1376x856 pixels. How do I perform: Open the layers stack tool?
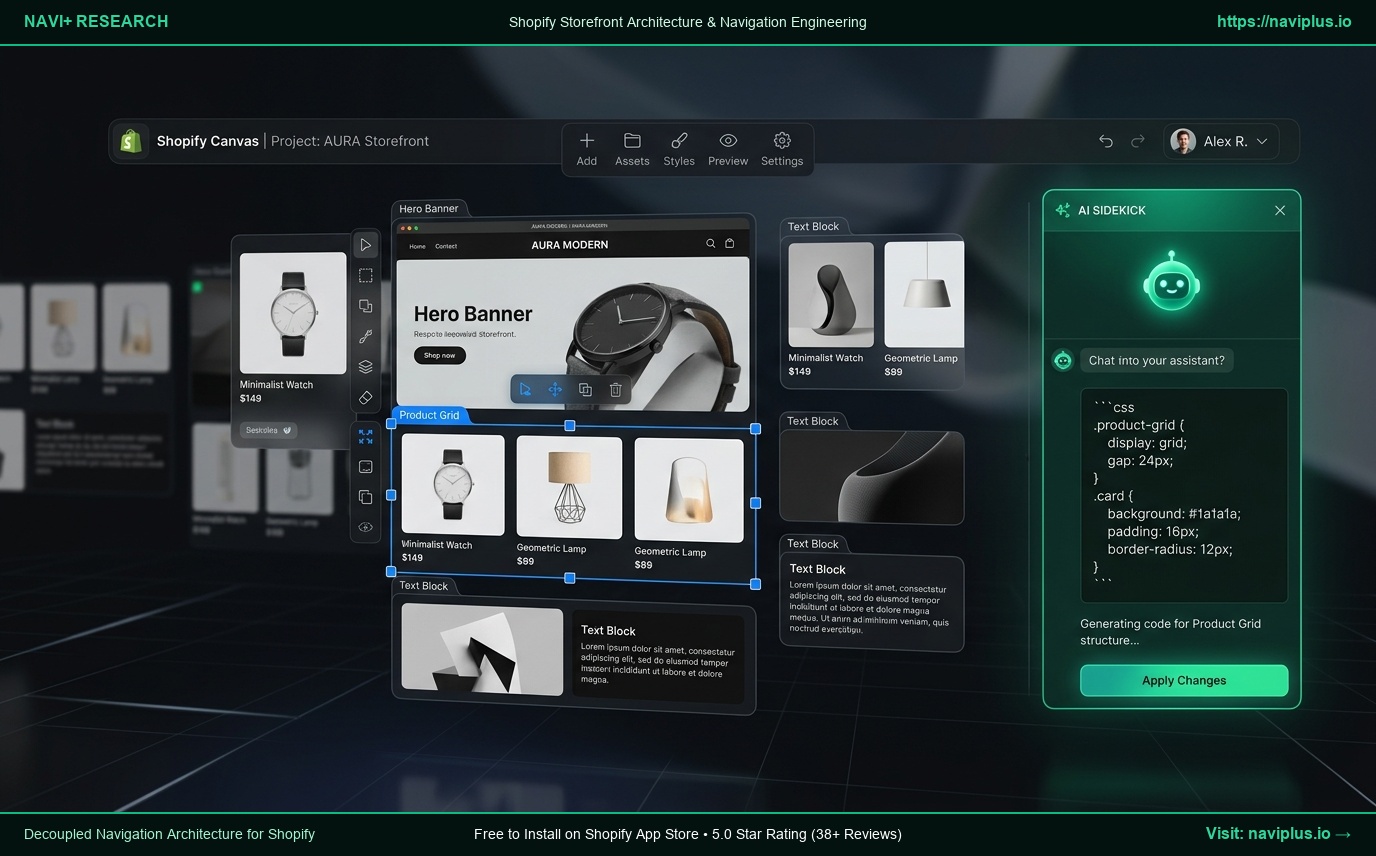(366, 367)
